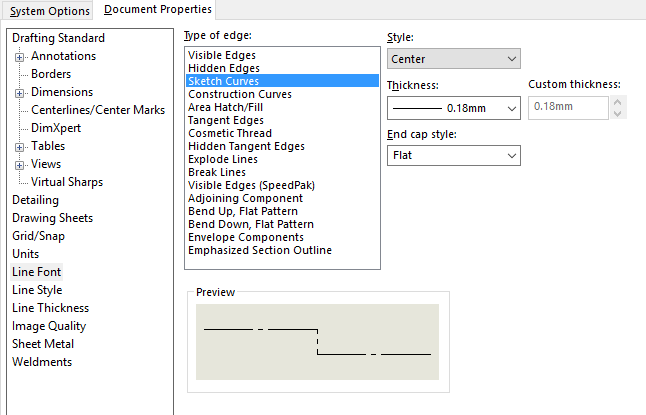Select Centerlines/Center Marks in tree
This screenshot has height=415, width=646.
(x=98, y=110)
